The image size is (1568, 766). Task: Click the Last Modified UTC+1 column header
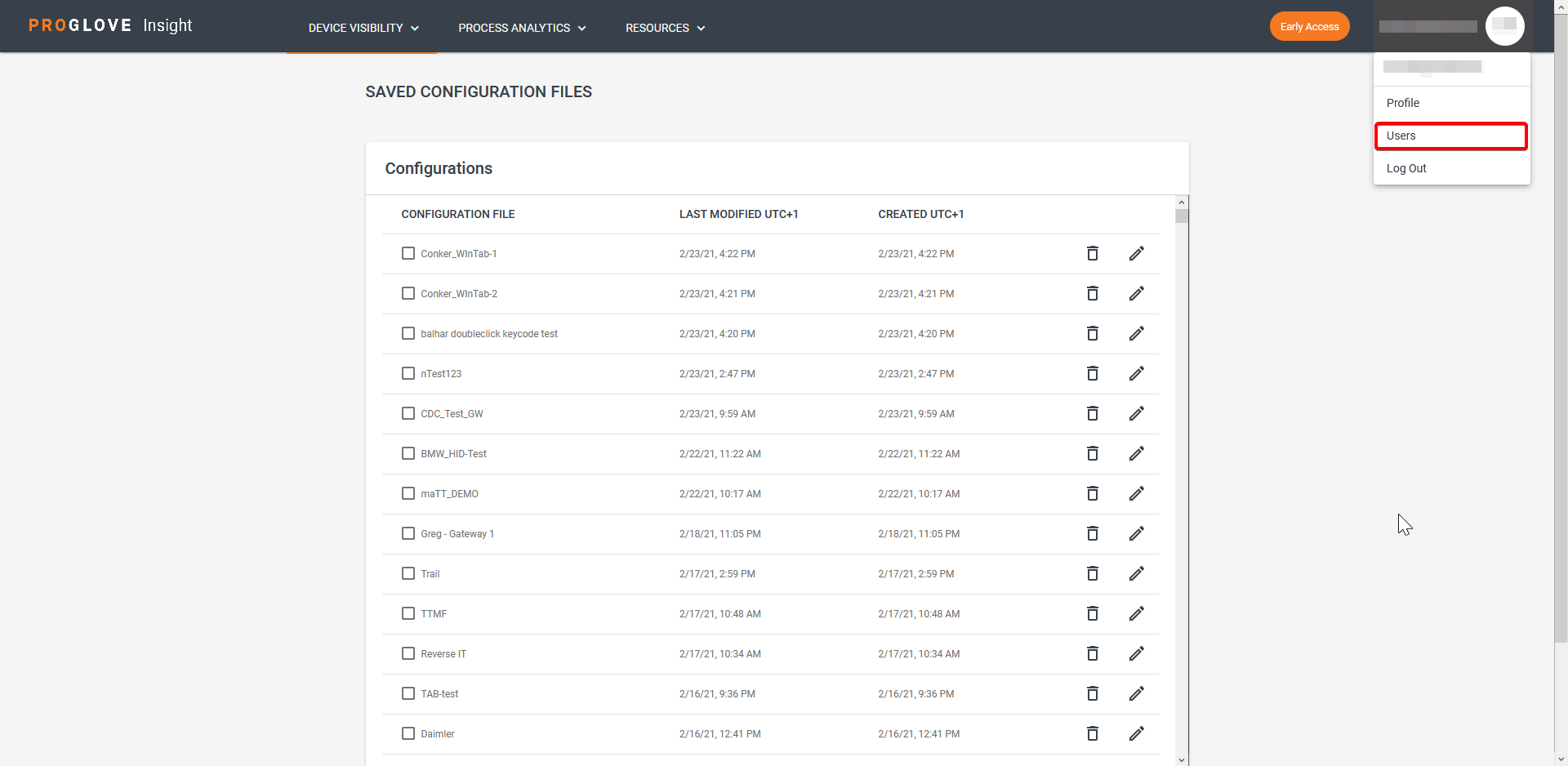[738, 214]
